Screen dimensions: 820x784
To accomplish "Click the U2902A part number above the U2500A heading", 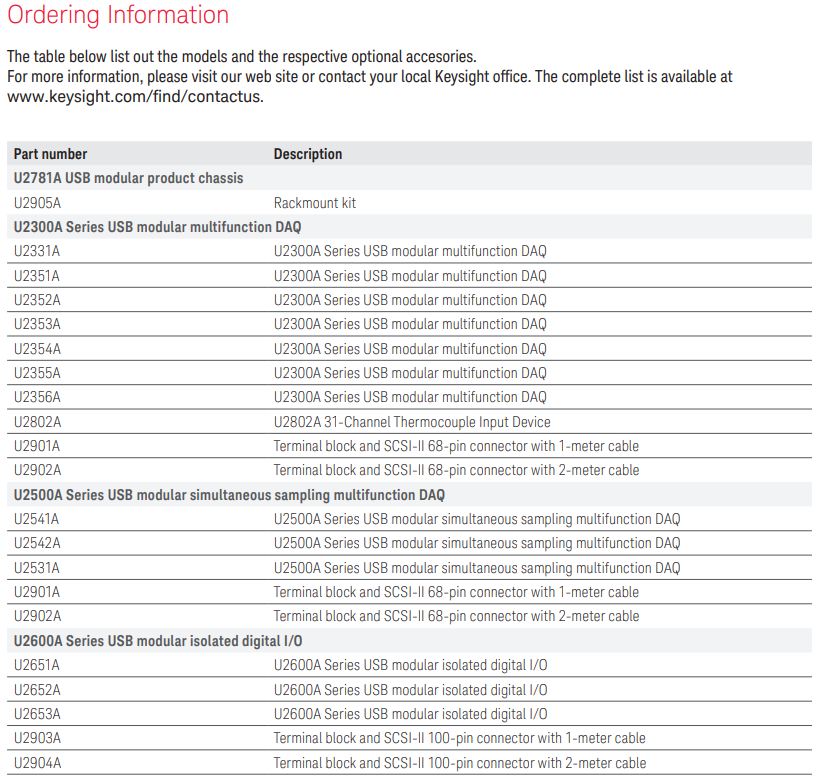I will (x=37, y=470).
